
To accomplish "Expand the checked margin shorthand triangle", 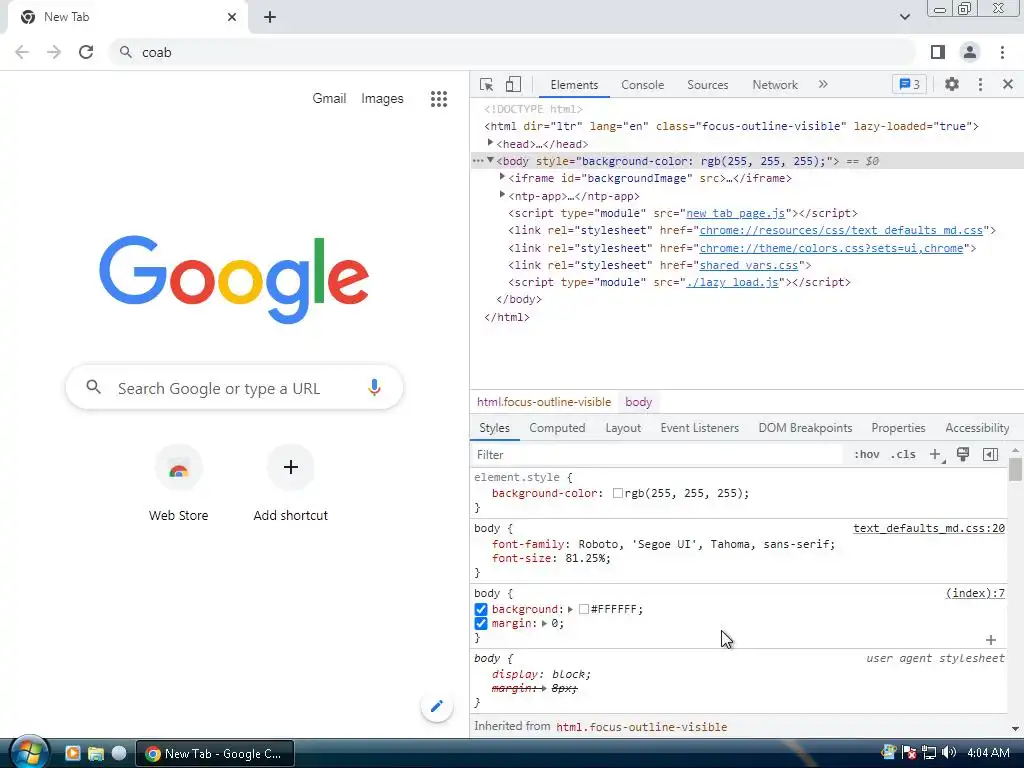I will [x=544, y=624].
